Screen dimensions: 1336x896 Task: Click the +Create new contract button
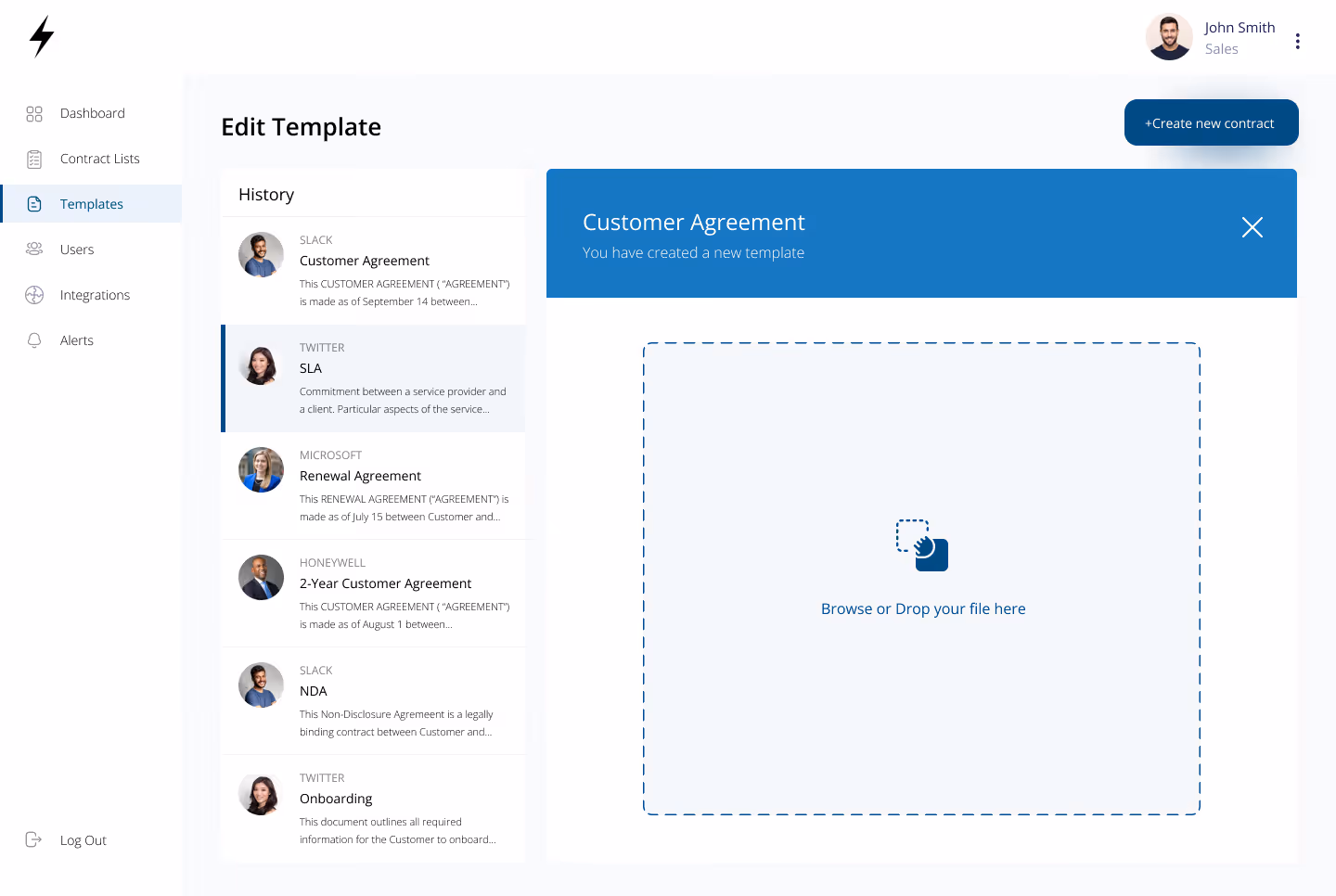[x=1211, y=122]
